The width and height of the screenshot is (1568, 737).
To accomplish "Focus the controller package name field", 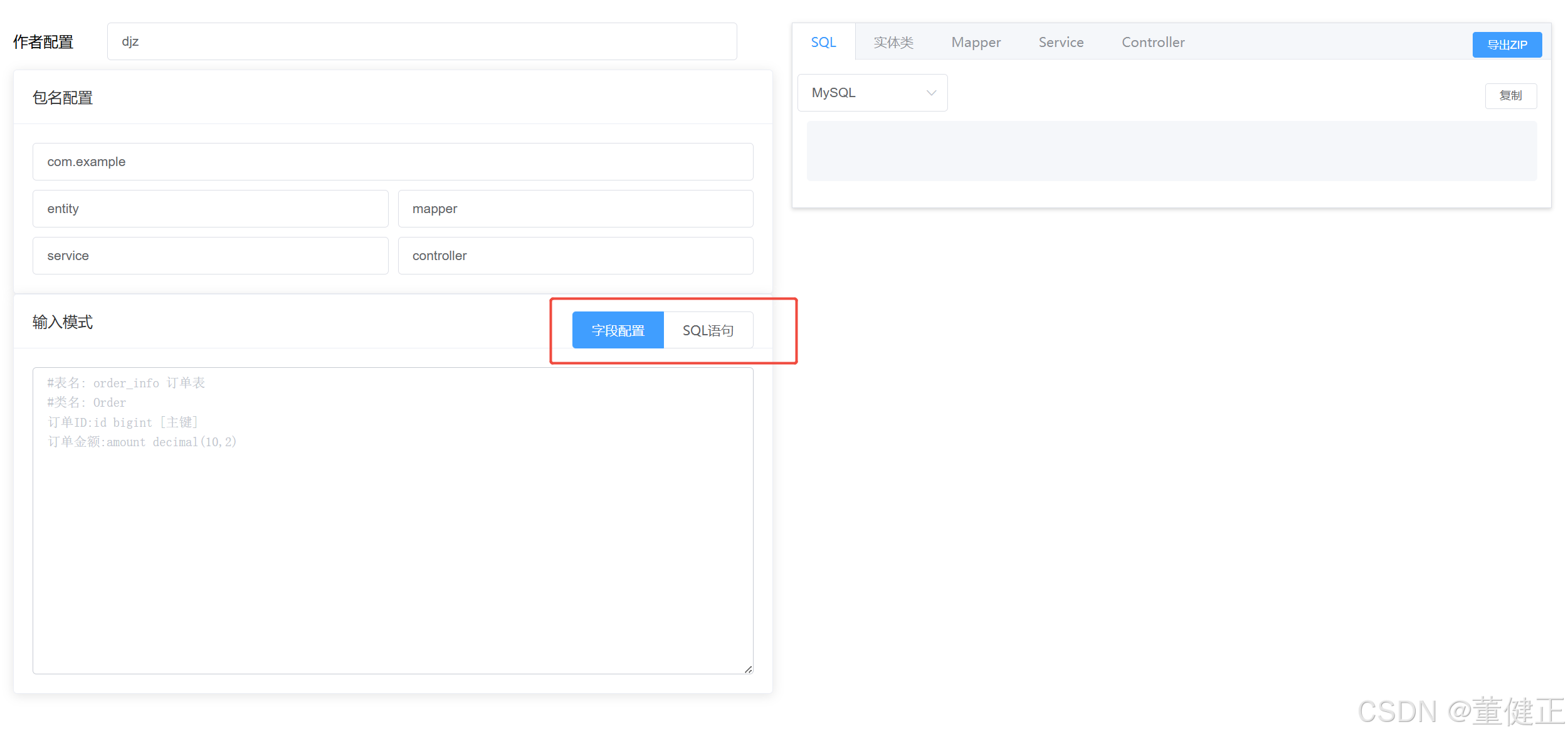I will (x=575, y=256).
